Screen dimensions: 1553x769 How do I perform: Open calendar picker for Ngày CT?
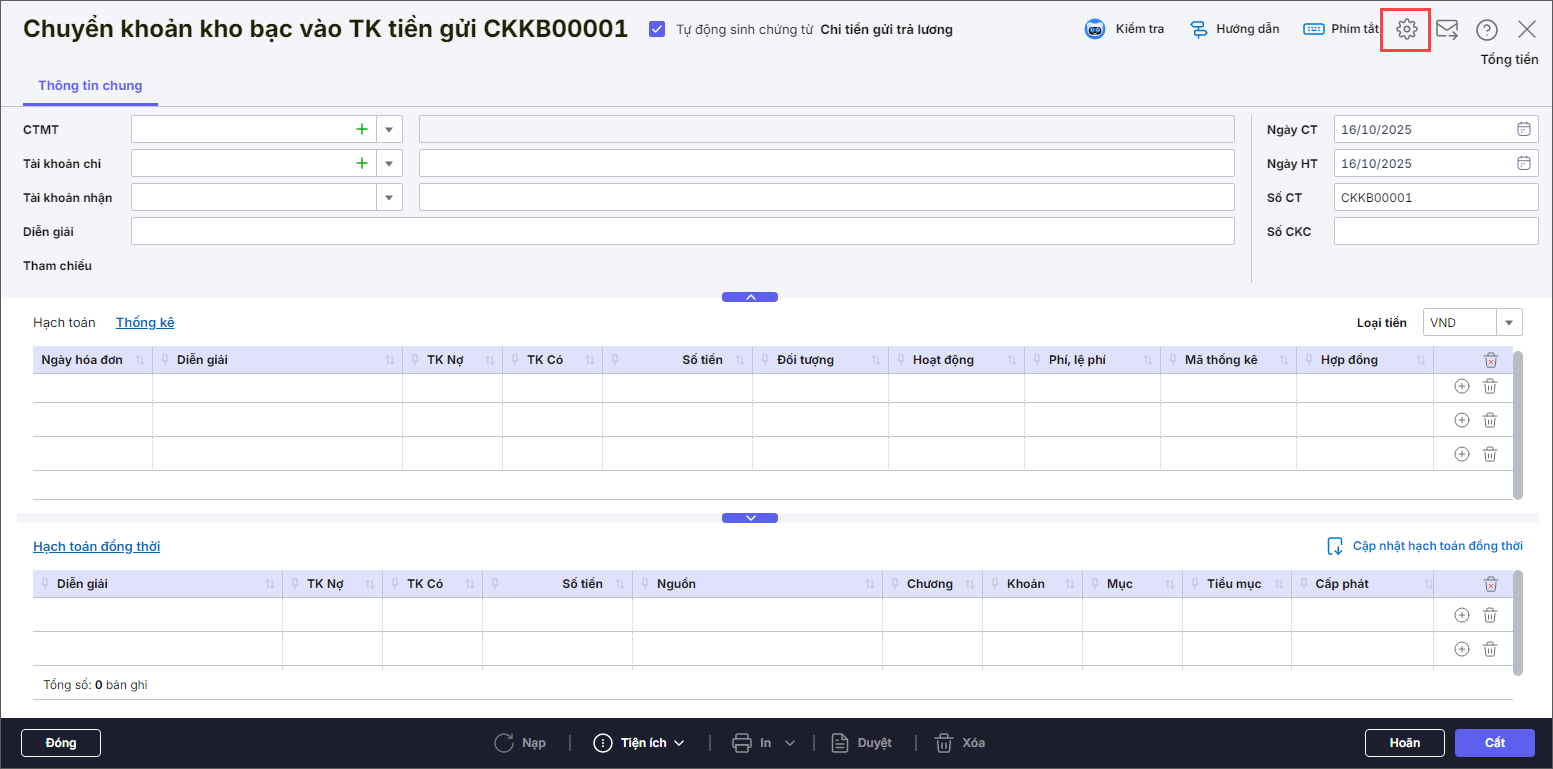point(1523,129)
